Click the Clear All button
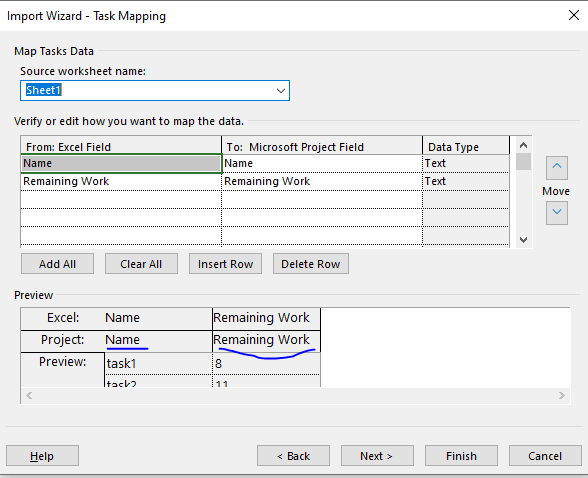 [x=141, y=264]
